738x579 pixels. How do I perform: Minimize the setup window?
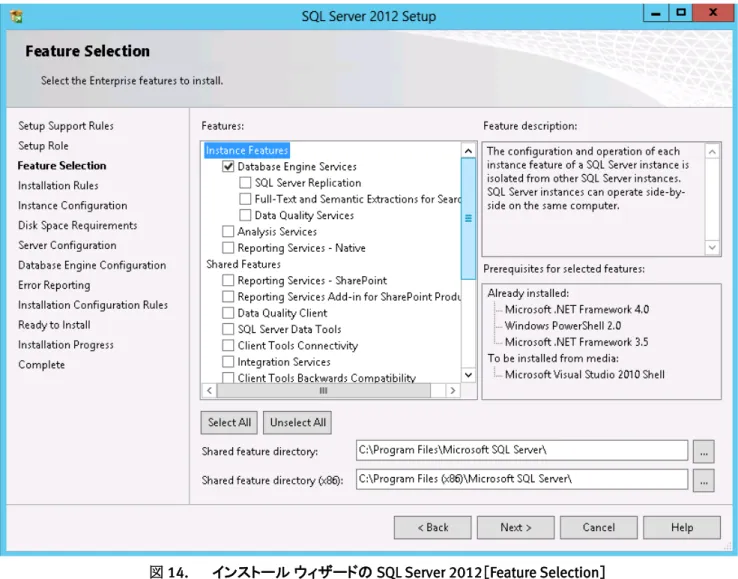(x=656, y=13)
